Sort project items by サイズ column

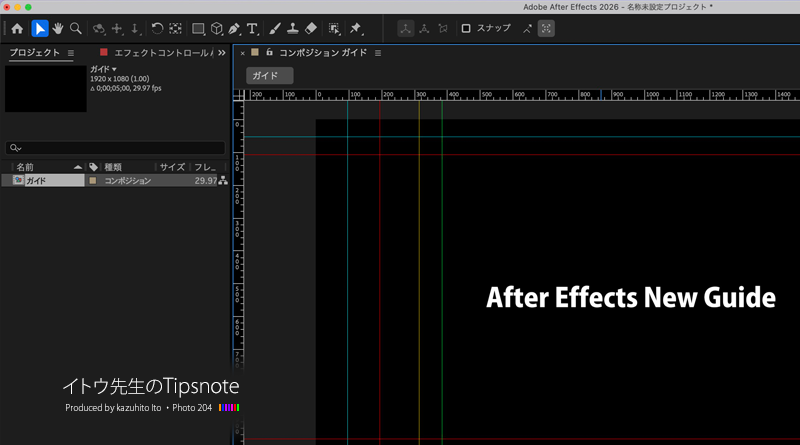[172, 167]
